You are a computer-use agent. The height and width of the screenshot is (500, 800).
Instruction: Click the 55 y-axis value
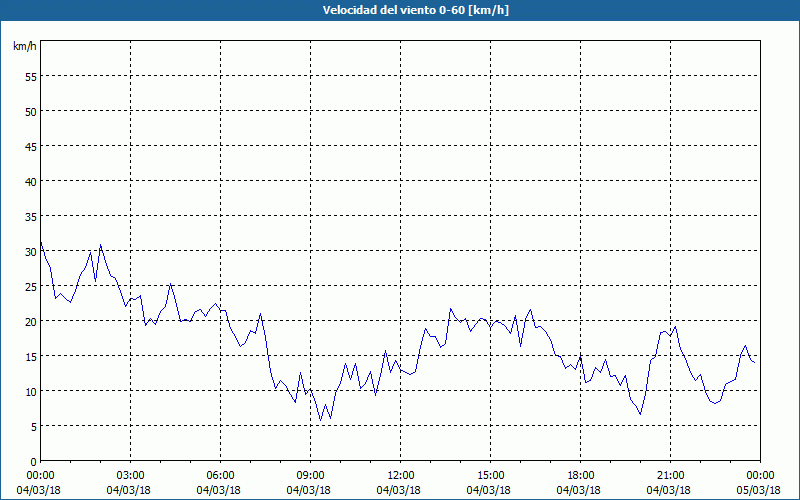[31, 77]
